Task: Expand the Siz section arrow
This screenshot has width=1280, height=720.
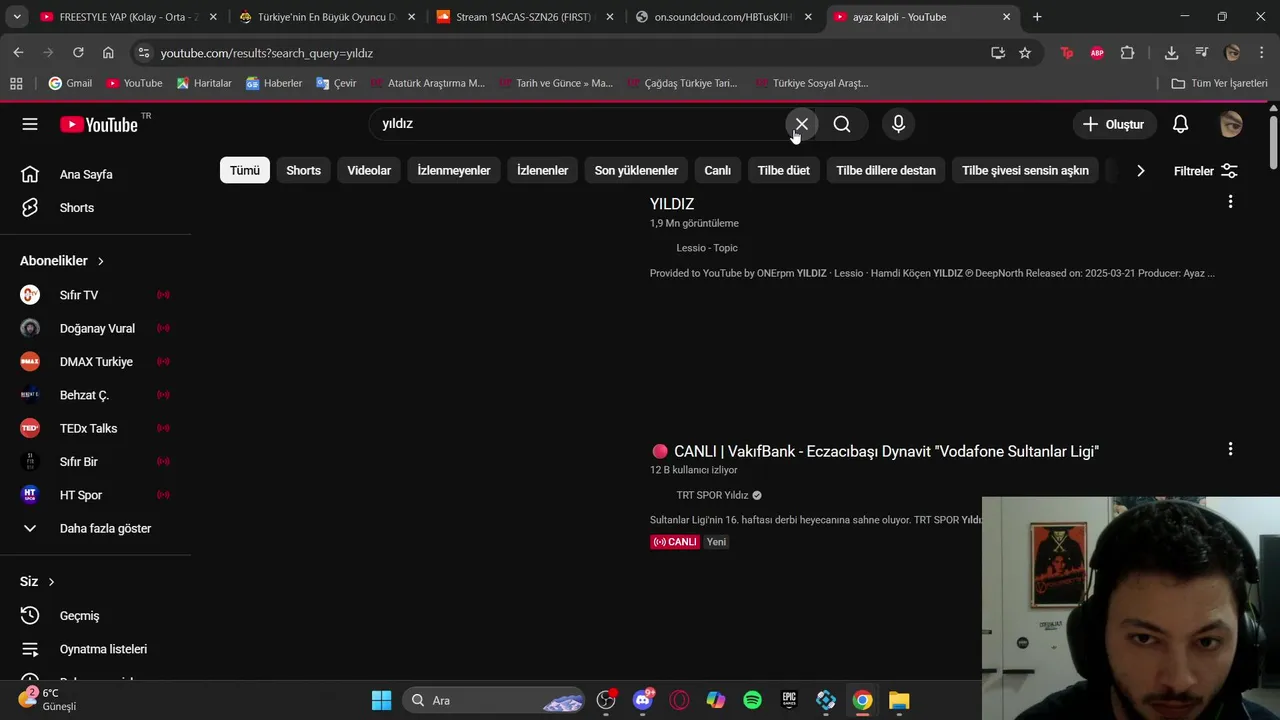Action: (x=51, y=582)
